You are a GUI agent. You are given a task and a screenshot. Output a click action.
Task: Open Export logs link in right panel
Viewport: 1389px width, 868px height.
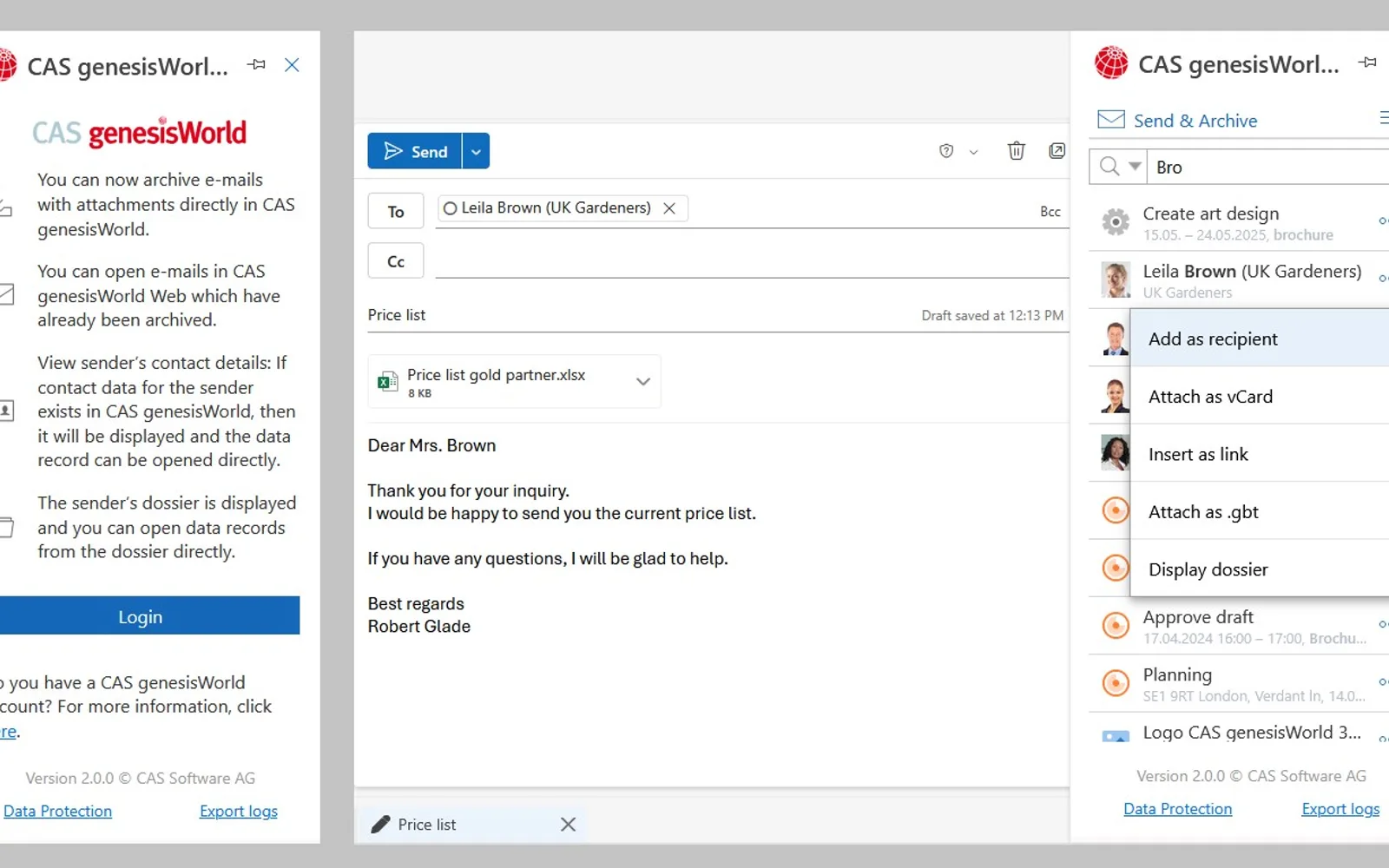(x=1340, y=809)
